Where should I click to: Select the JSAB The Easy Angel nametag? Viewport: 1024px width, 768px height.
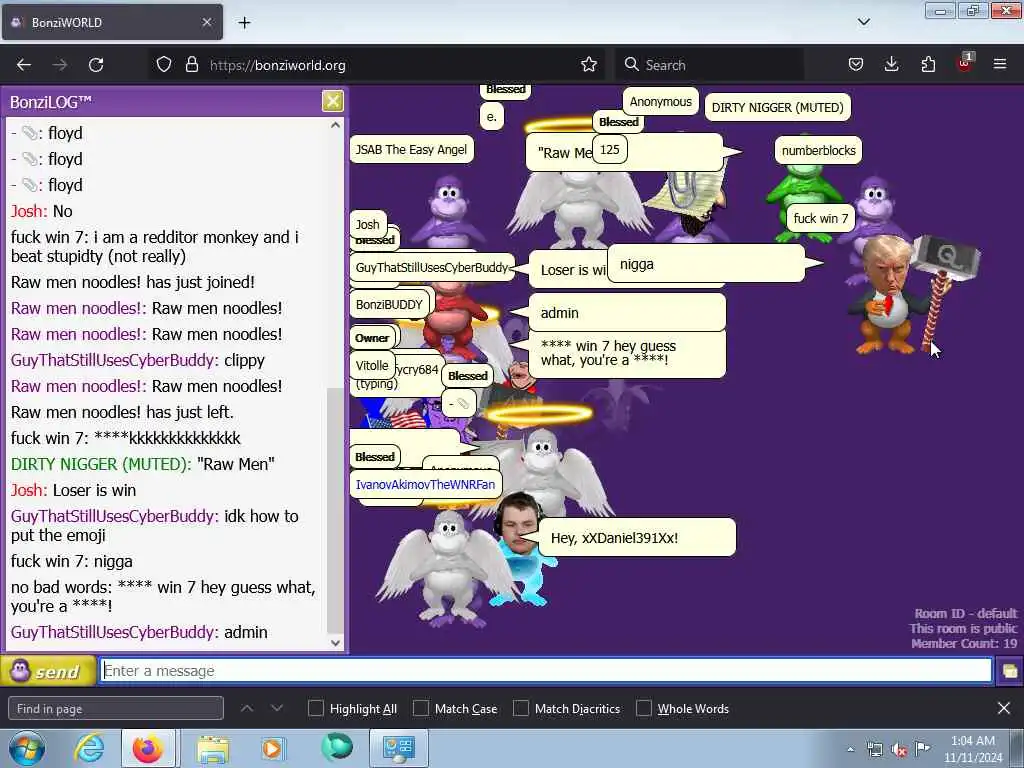[x=411, y=150]
